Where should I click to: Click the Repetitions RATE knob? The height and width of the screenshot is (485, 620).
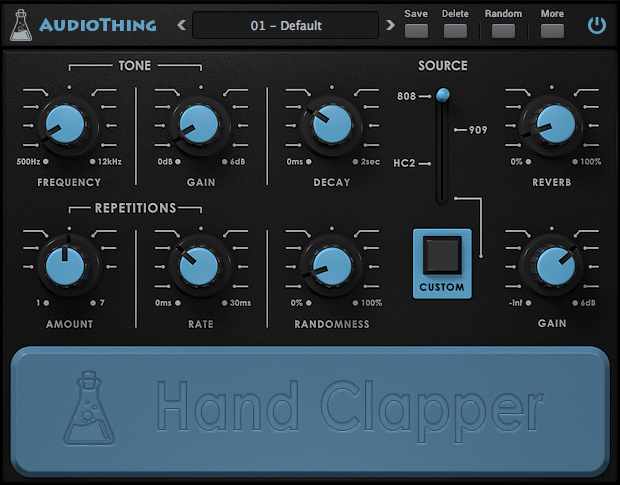click(198, 266)
